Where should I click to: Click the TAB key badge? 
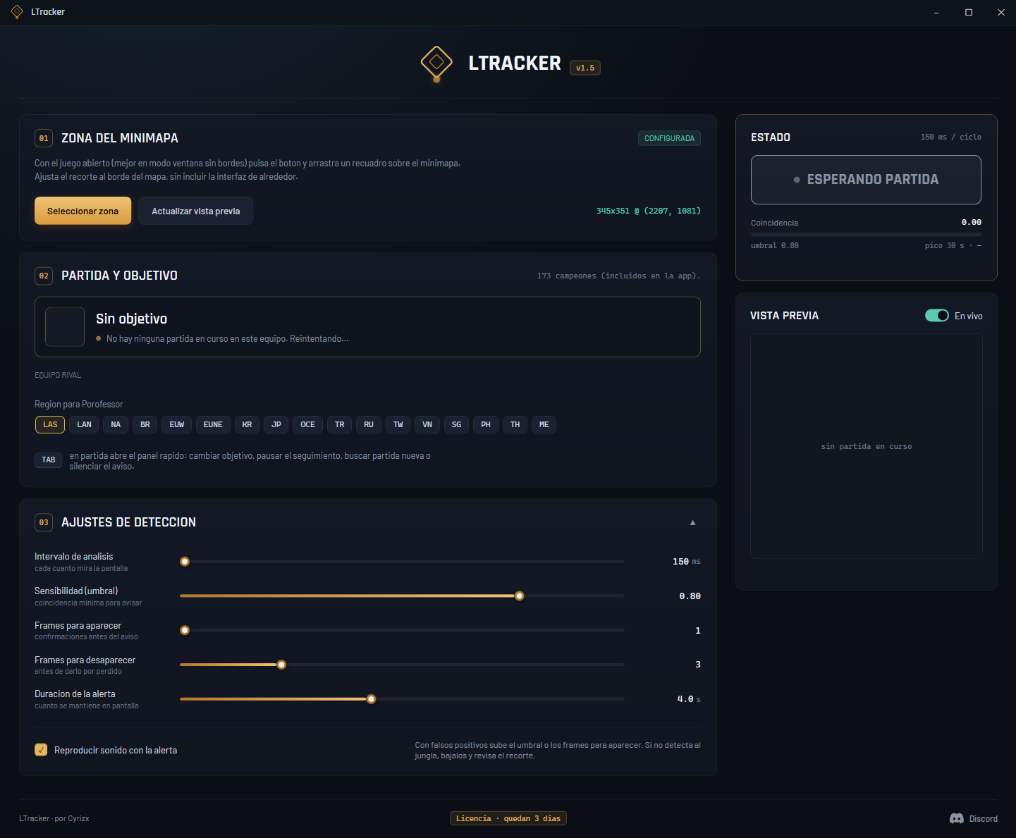49,460
